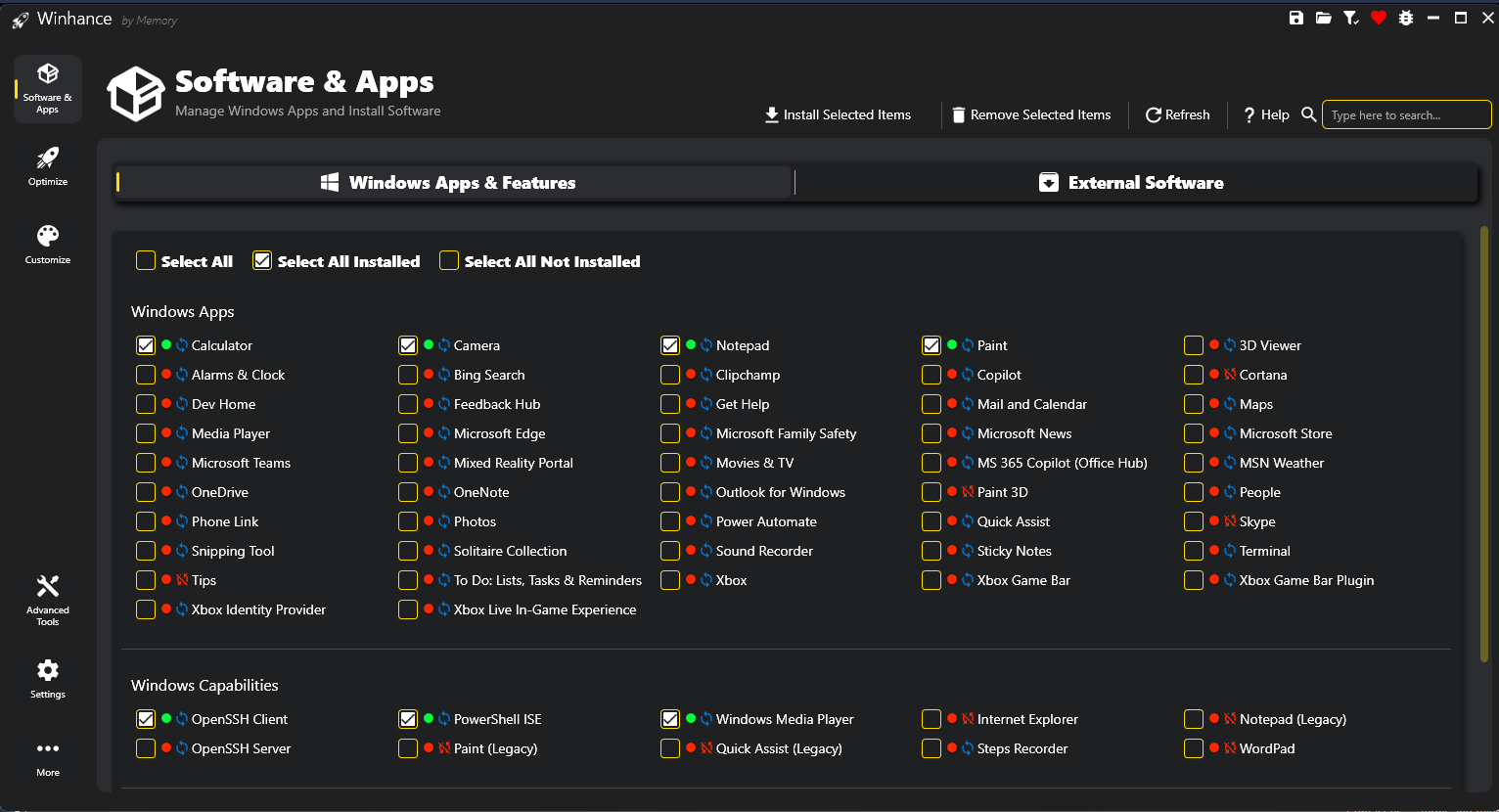The height and width of the screenshot is (812, 1499).
Task: Click the Windows Capabilities section heading
Action: 204,685
